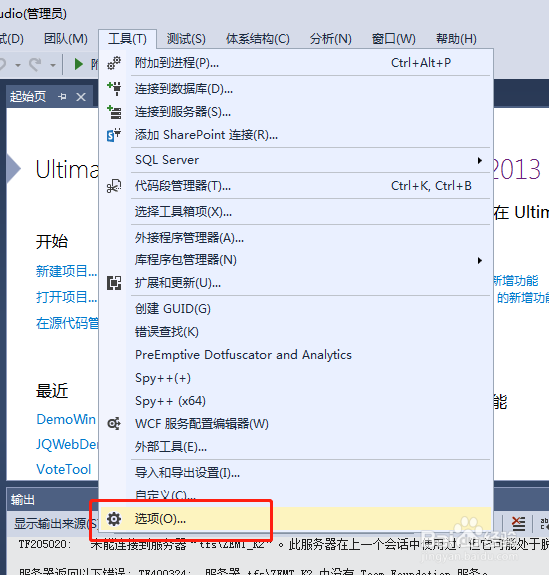Click the Connect to Server icon
The image size is (549, 575).
114,112
